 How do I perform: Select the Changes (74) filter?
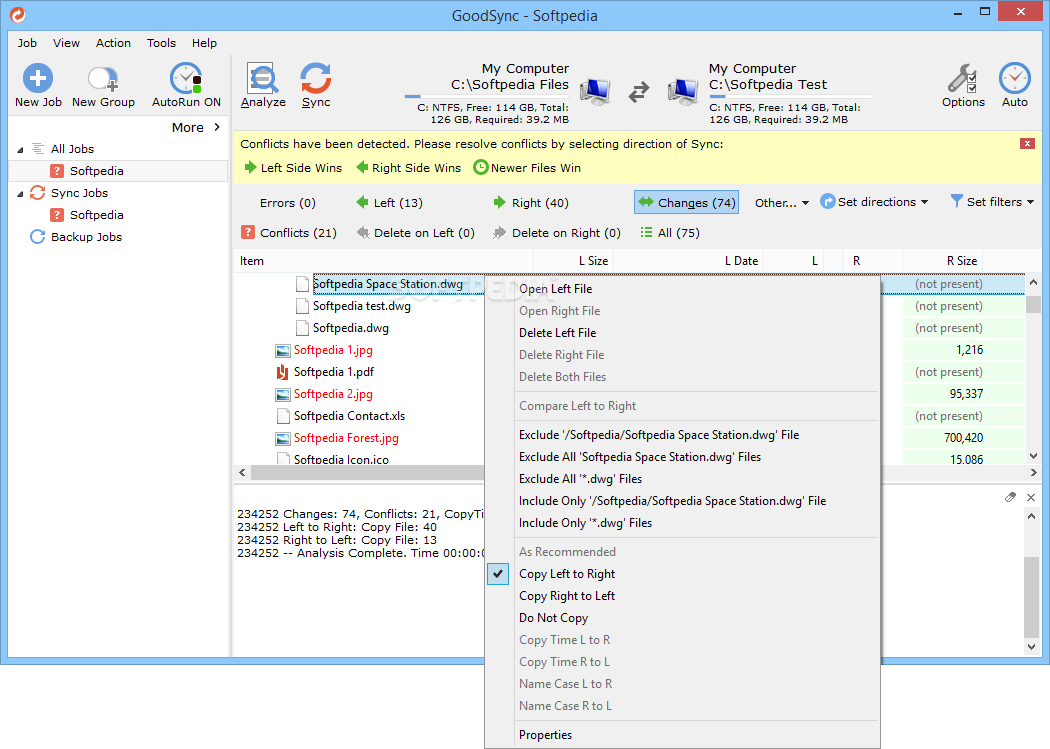[x=686, y=203]
